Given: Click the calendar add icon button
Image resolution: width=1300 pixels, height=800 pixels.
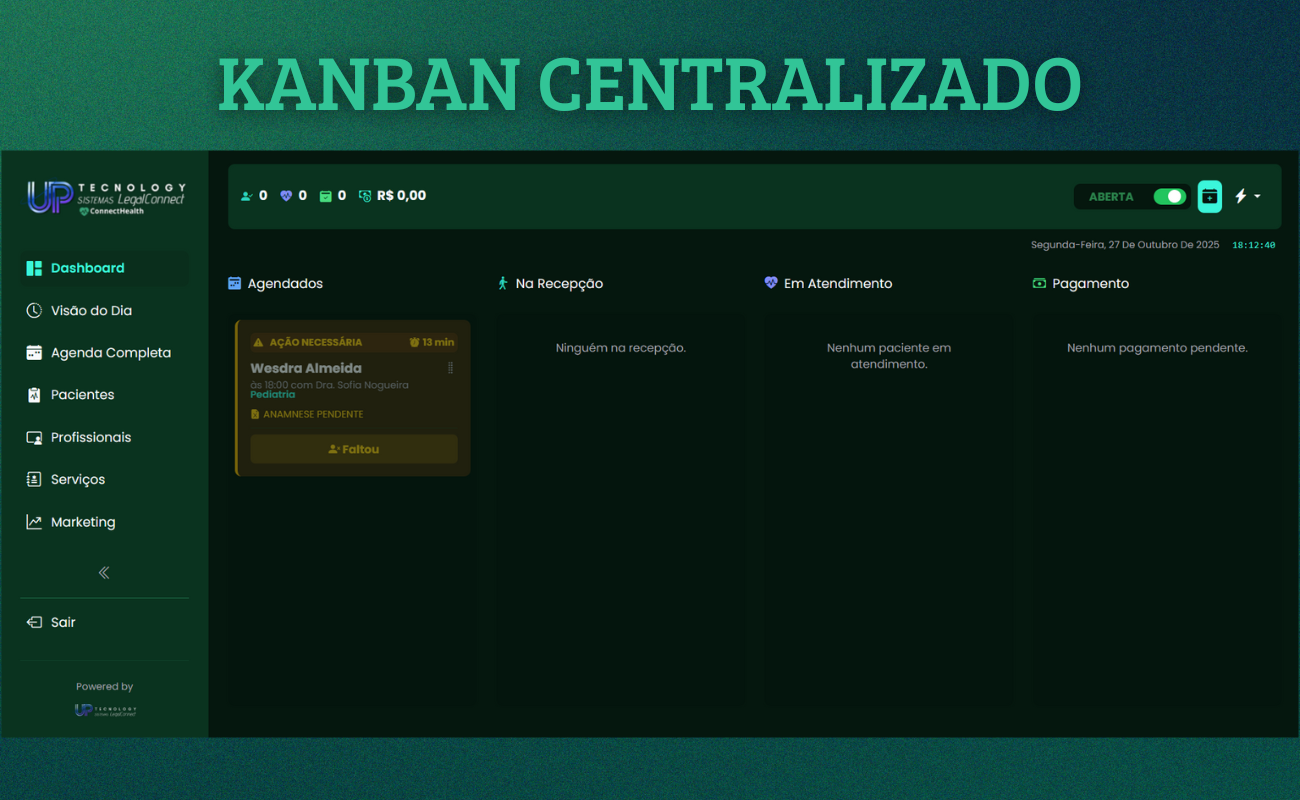Looking at the screenshot, I should coord(1209,197).
